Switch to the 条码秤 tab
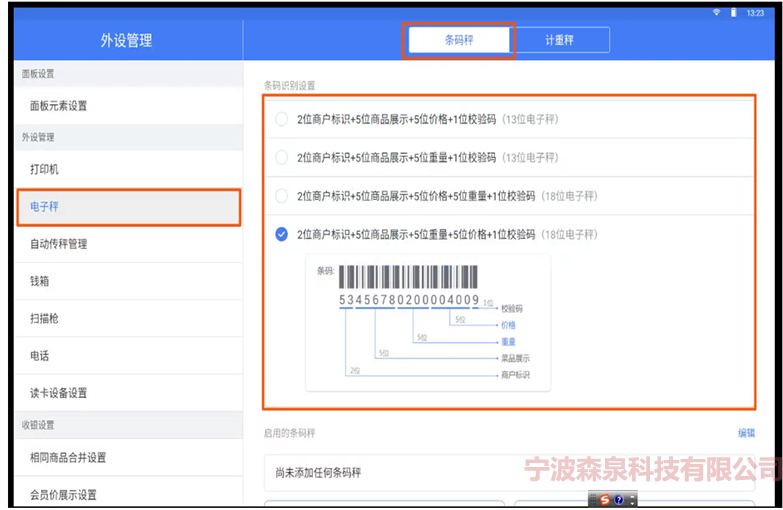 coord(459,40)
